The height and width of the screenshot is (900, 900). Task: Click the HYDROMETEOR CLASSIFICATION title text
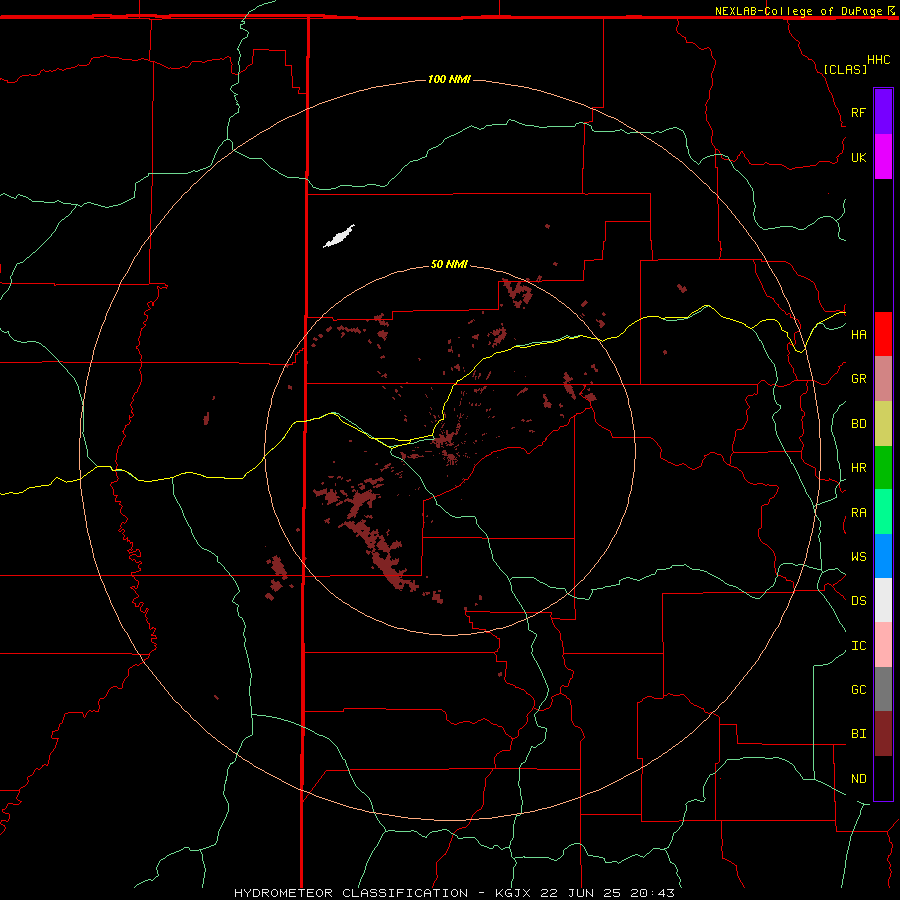[351, 893]
